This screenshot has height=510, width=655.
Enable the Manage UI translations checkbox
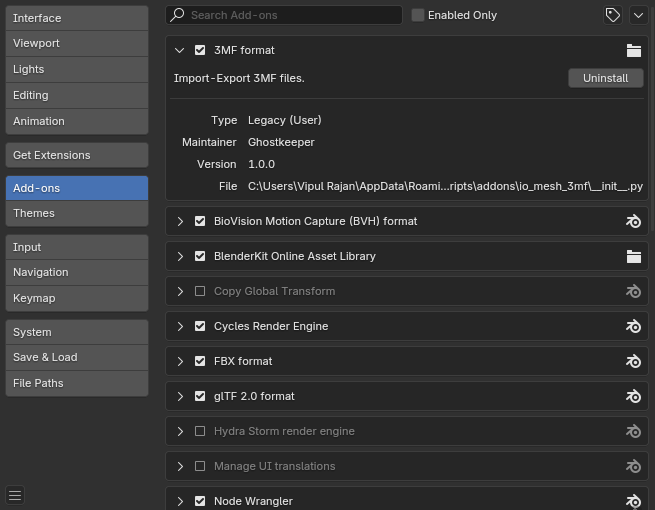[x=200, y=466]
